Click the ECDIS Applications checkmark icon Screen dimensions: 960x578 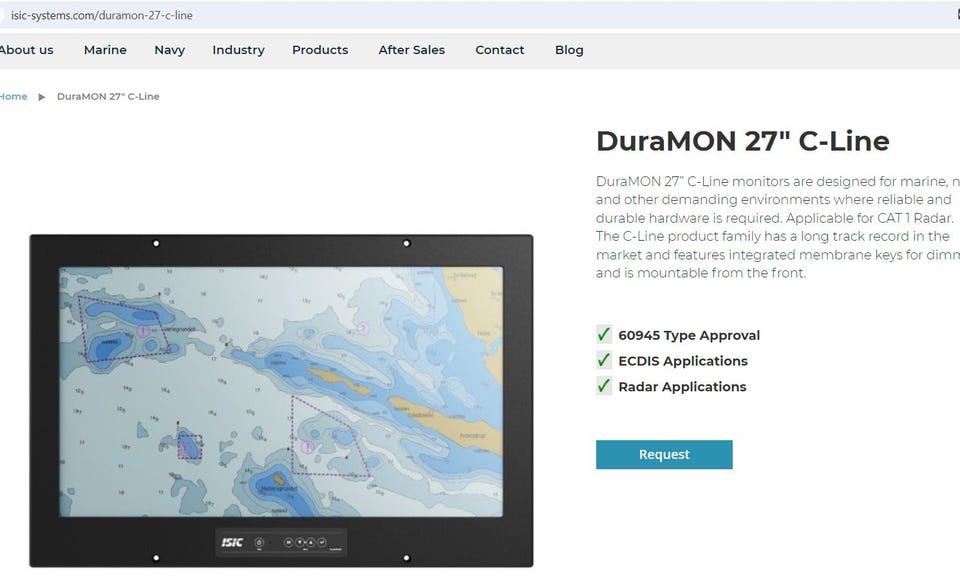click(x=604, y=360)
